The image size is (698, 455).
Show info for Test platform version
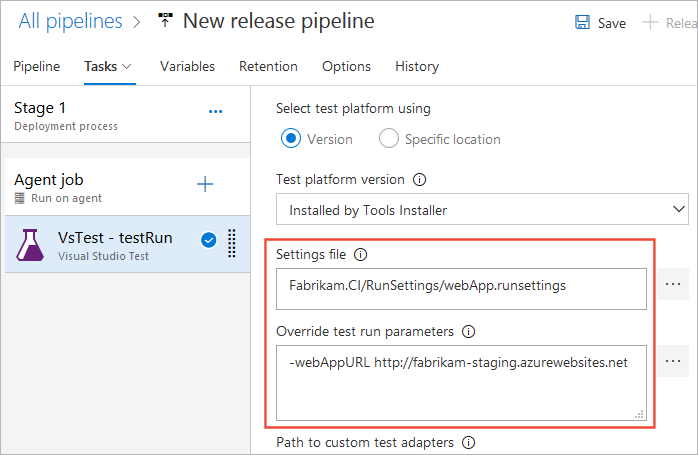[420, 180]
